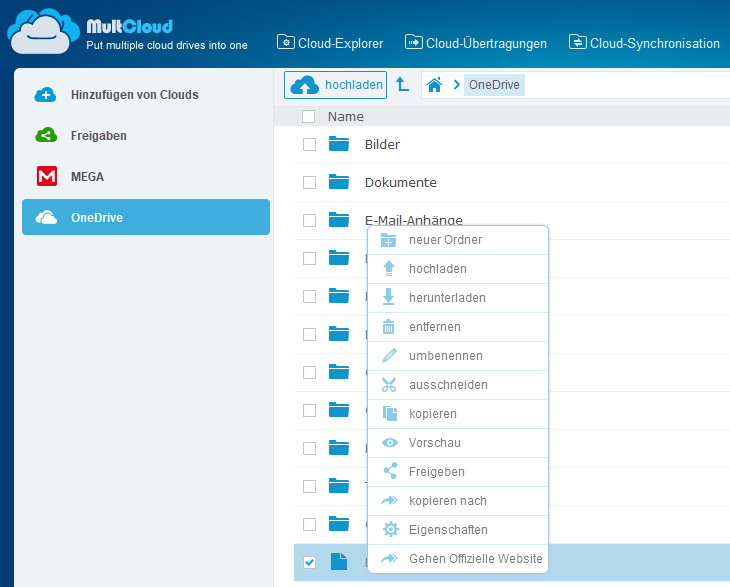
Task: Click the new folder icon in the context menu
Action: pyautogui.click(x=388, y=240)
